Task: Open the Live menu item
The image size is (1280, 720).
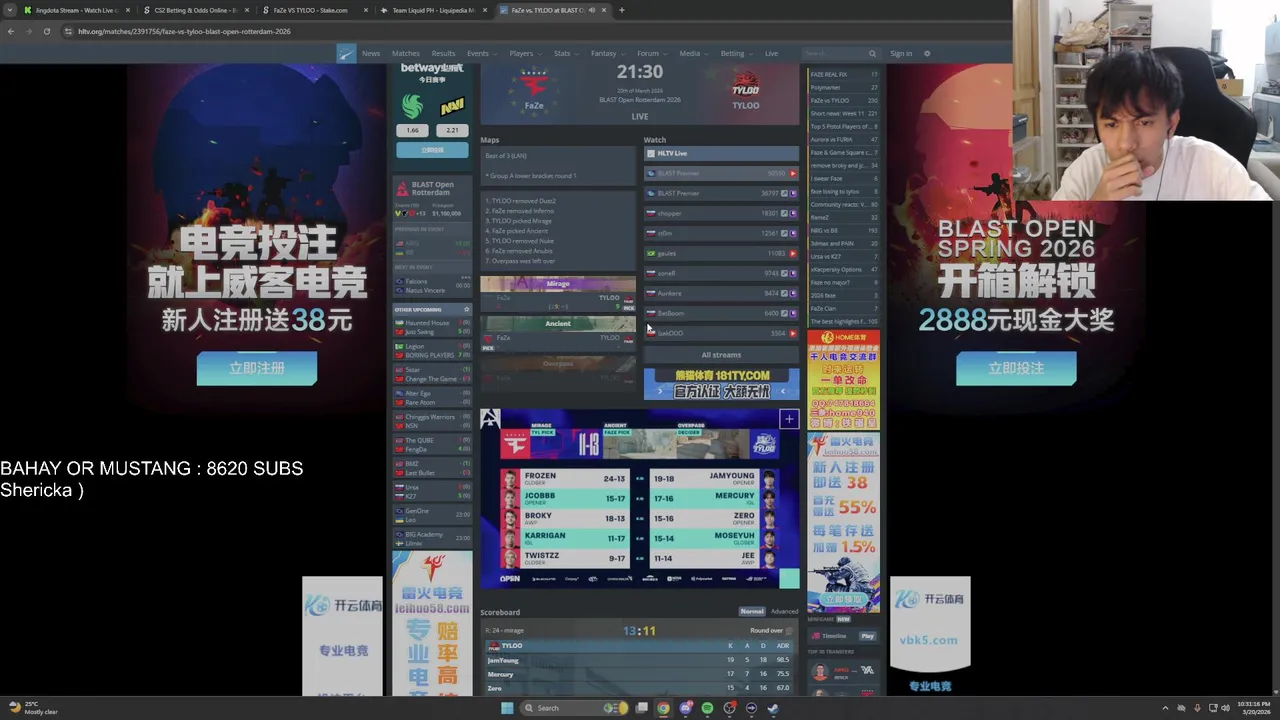Action: (771, 53)
